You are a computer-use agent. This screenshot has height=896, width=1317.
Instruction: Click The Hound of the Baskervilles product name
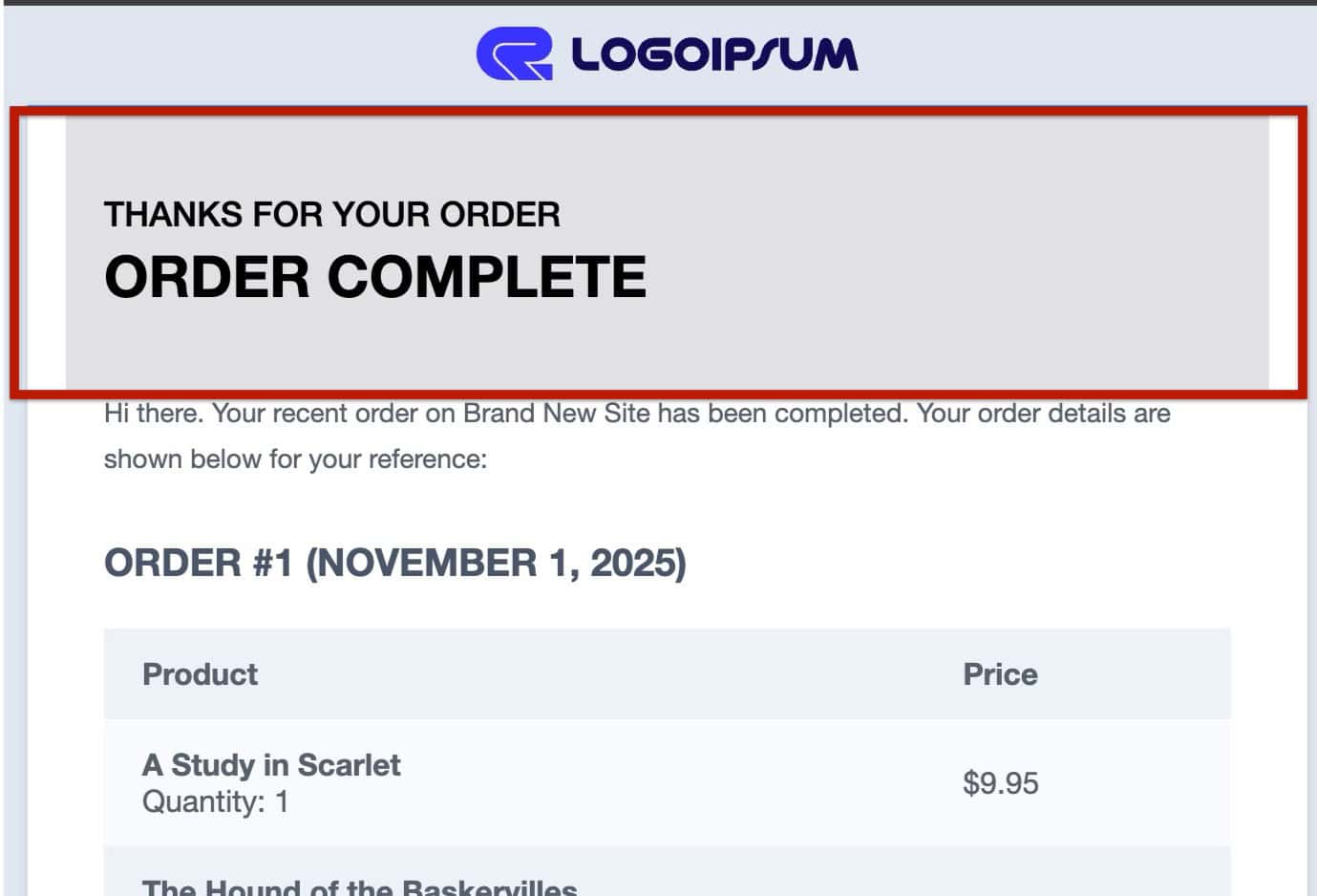[x=359, y=887]
